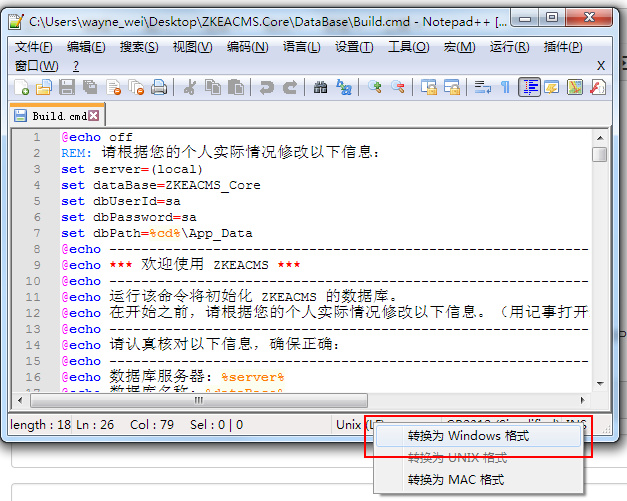Open the 视图(V) menu

(192, 47)
